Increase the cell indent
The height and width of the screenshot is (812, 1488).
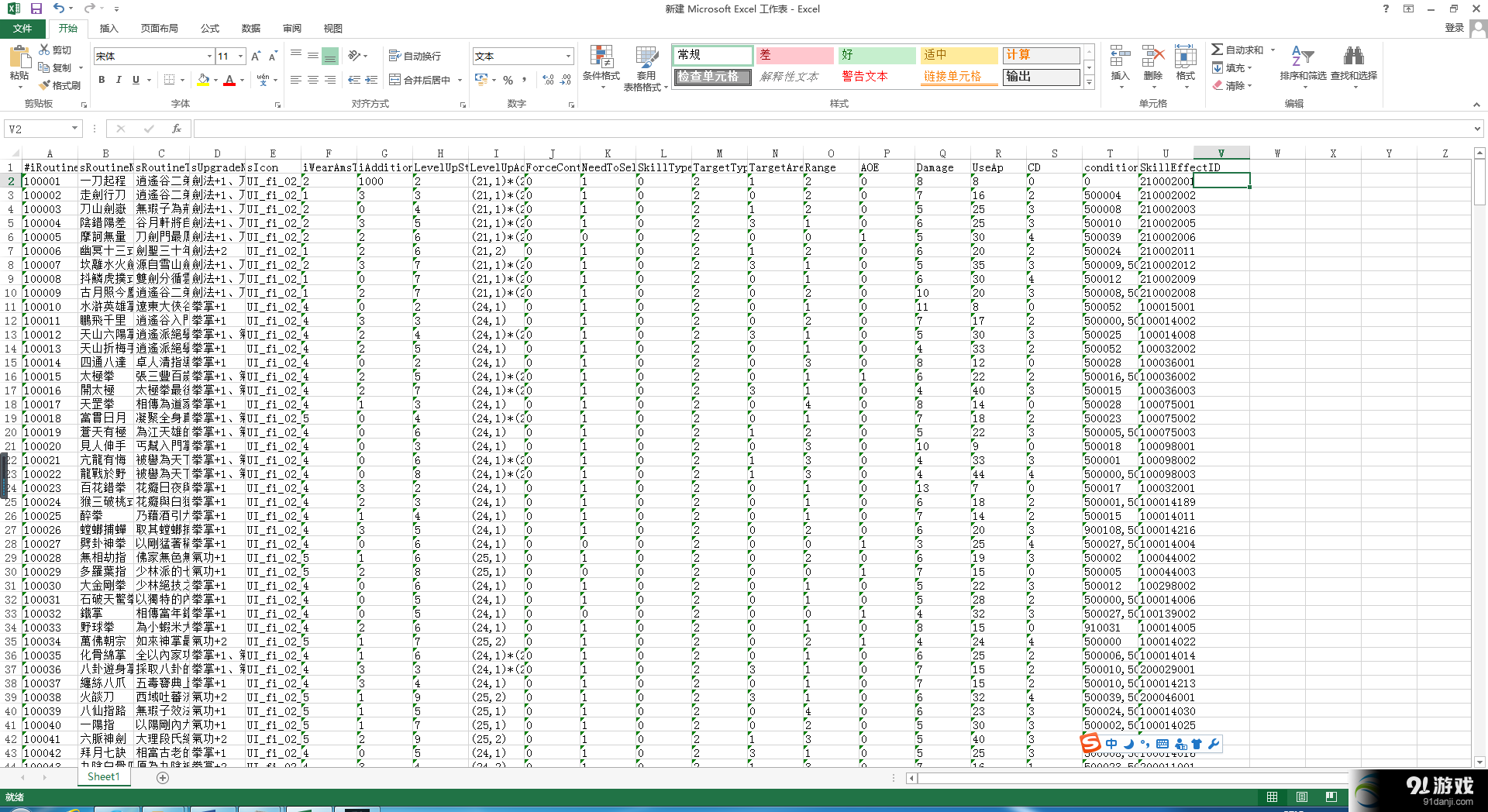point(371,80)
